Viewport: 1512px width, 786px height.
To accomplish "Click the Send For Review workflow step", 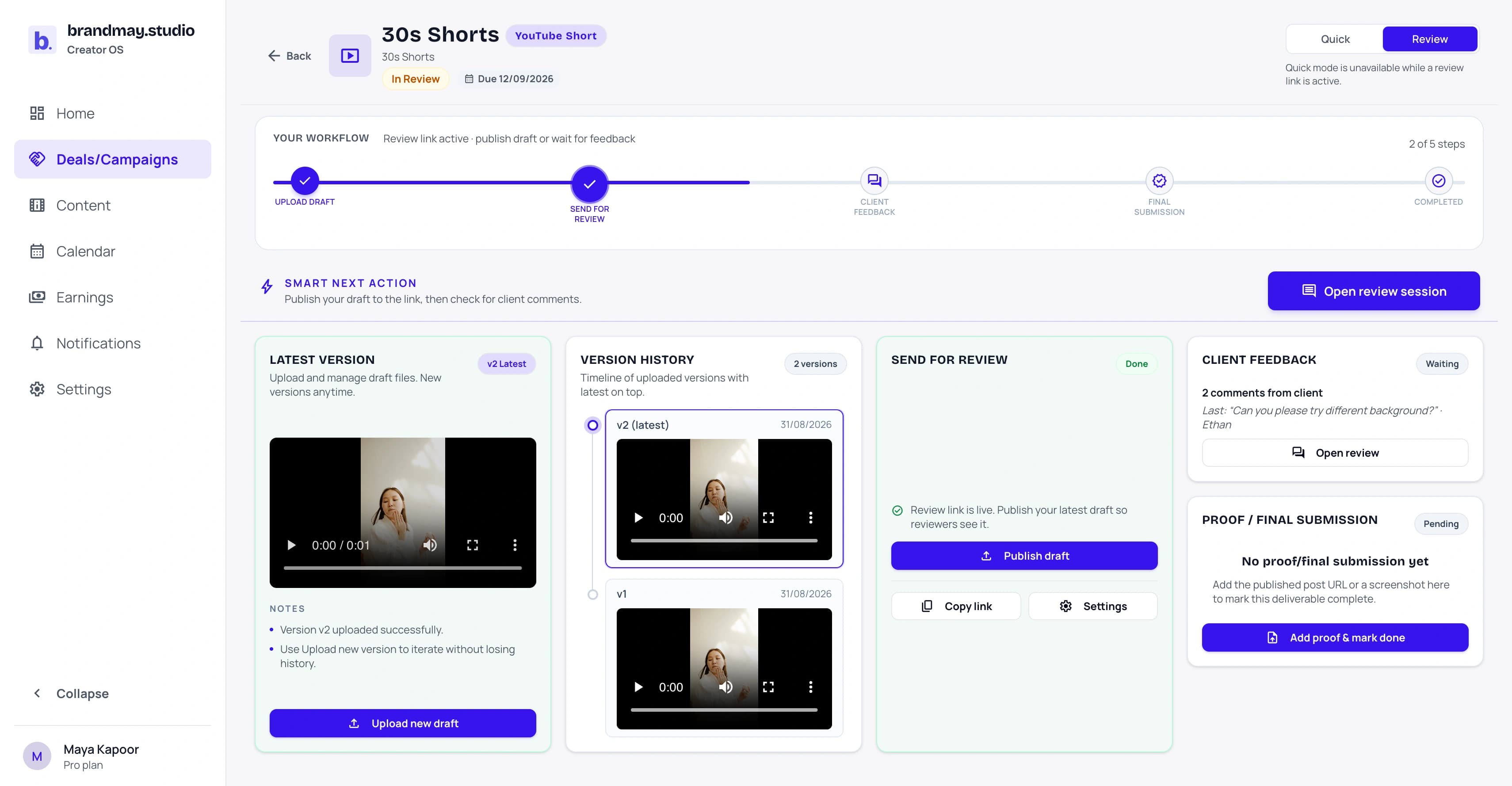I will coord(589,184).
